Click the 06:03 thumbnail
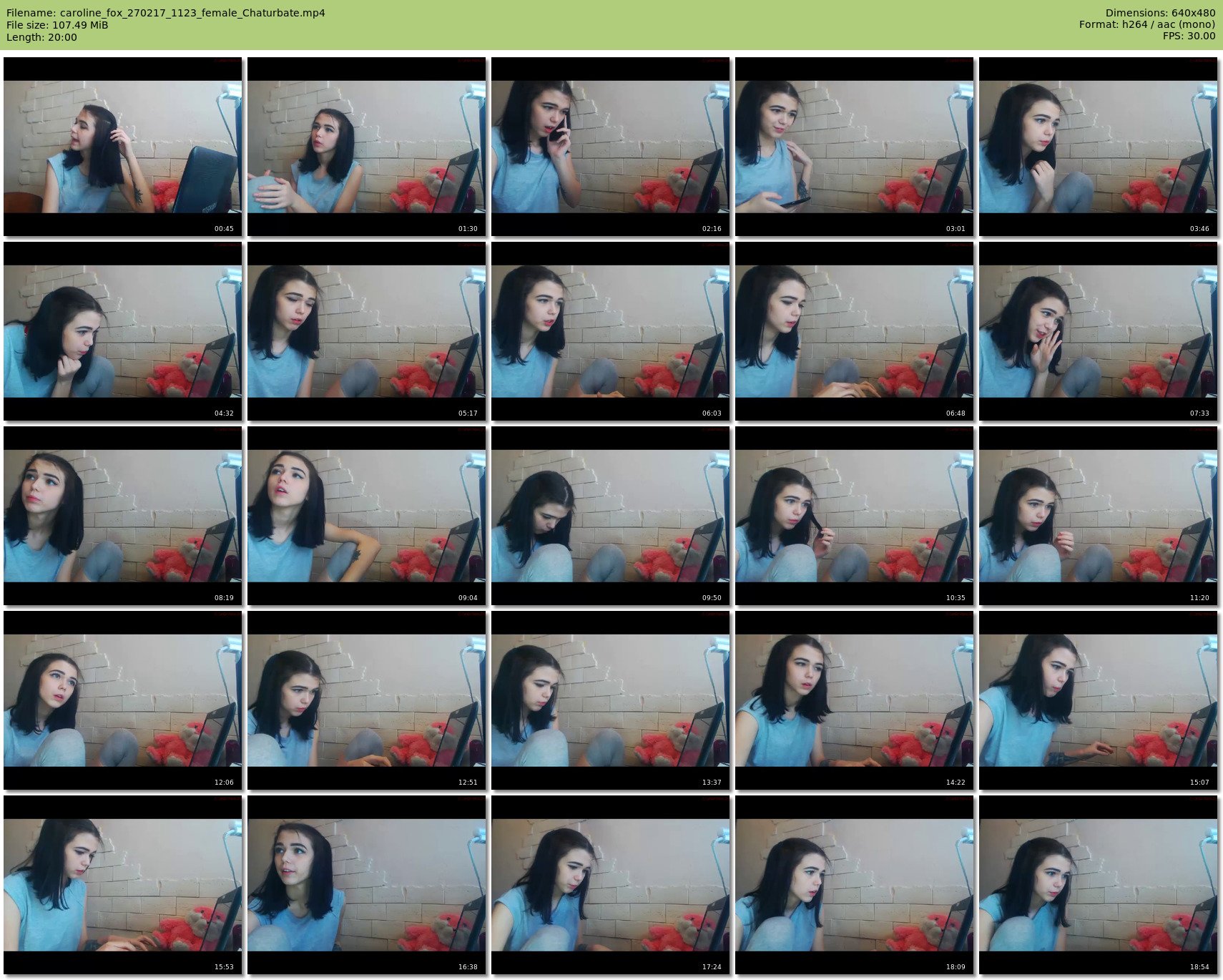 (x=610, y=331)
